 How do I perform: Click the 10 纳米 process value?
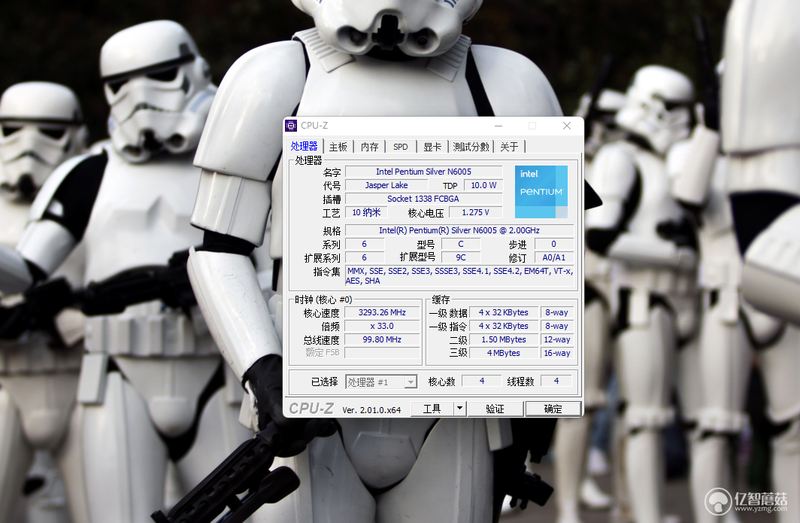366,212
